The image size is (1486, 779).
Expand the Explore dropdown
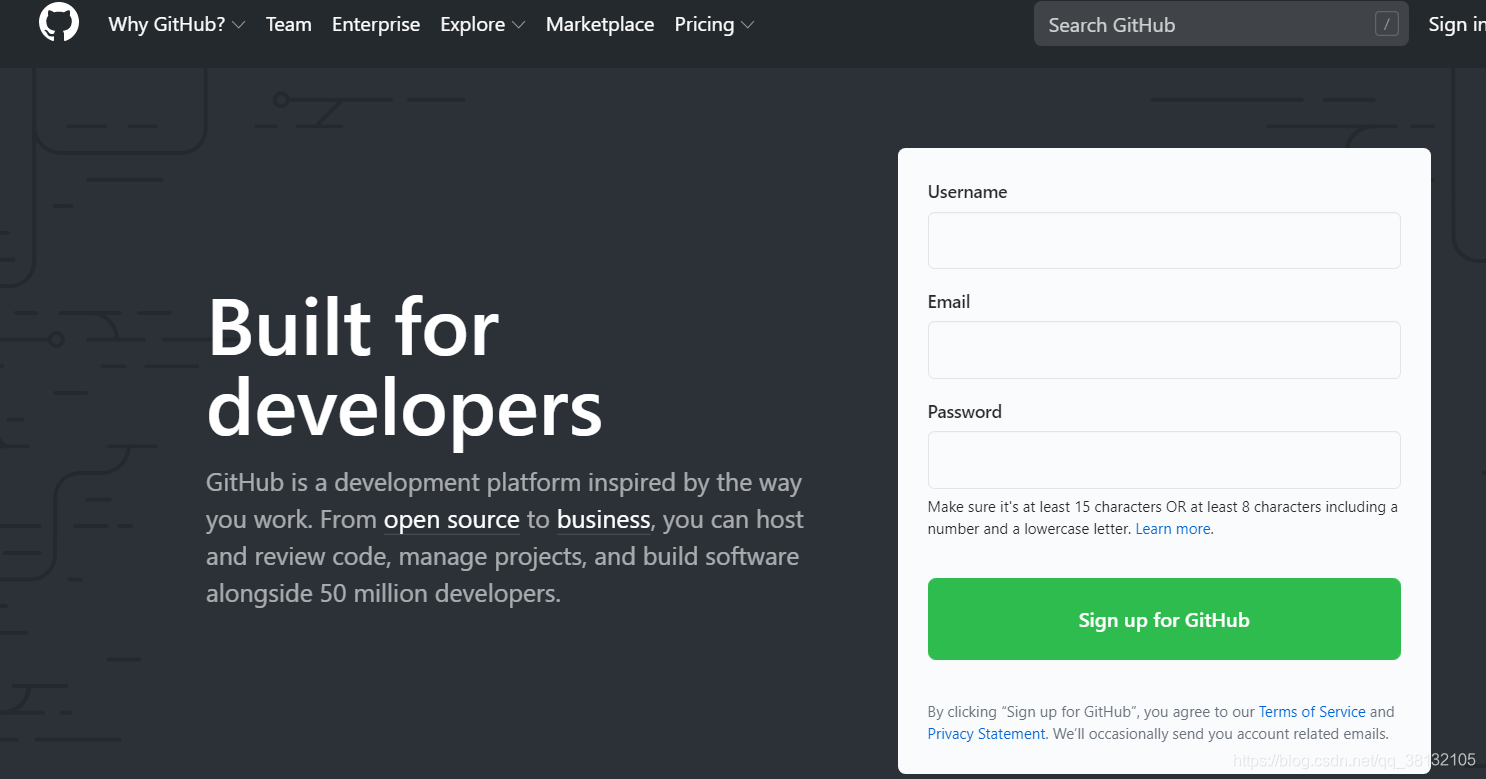click(x=482, y=24)
